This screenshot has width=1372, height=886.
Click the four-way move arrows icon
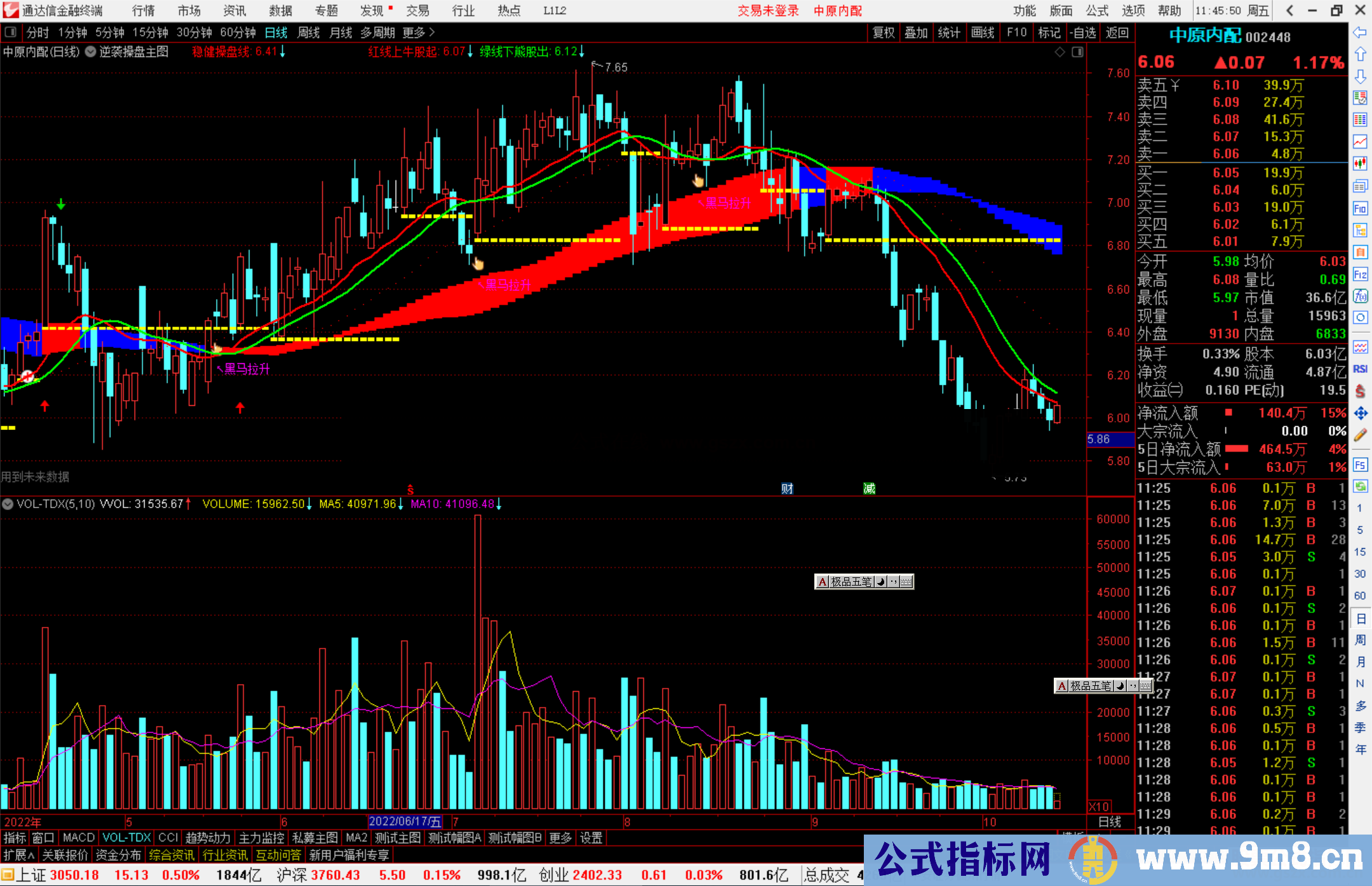[1360, 413]
